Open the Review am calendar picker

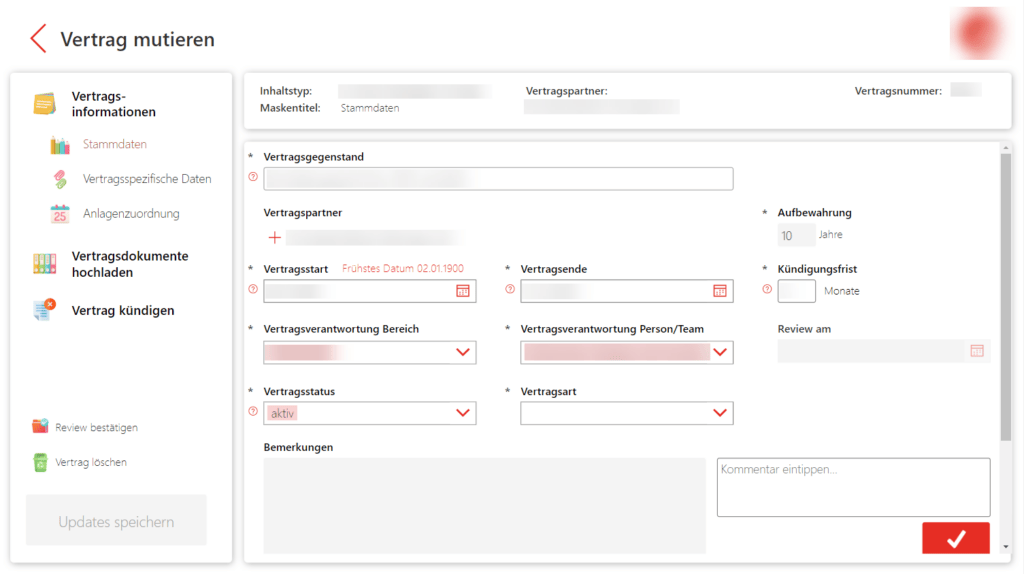(977, 351)
